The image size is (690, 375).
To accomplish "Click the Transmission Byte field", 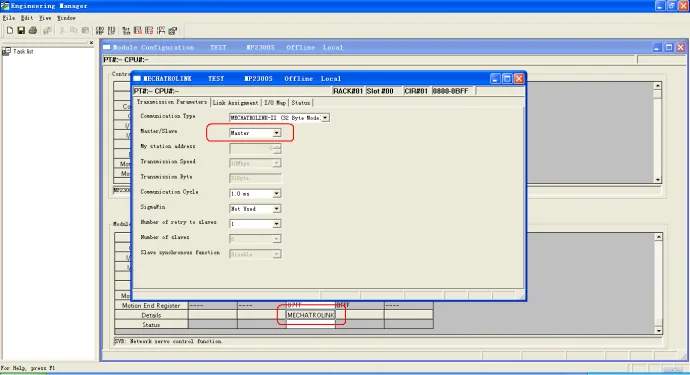I will pos(255,178).
